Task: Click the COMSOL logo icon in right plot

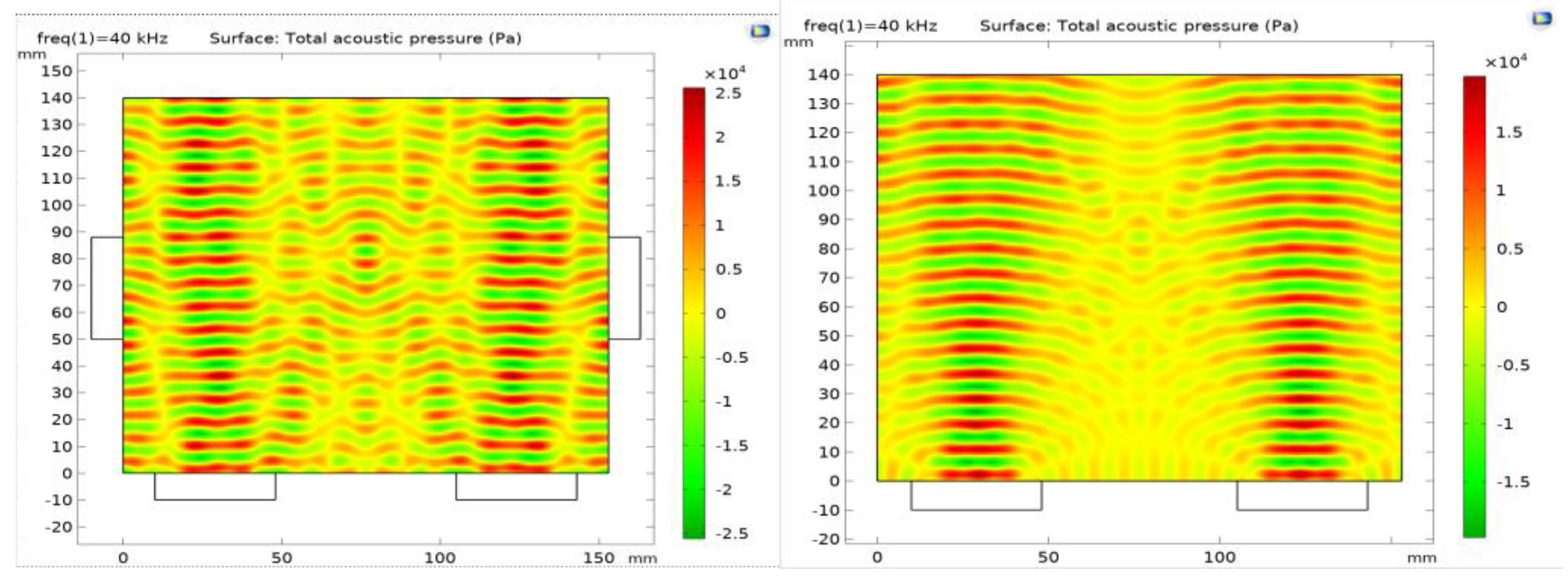Action: 1541,18
